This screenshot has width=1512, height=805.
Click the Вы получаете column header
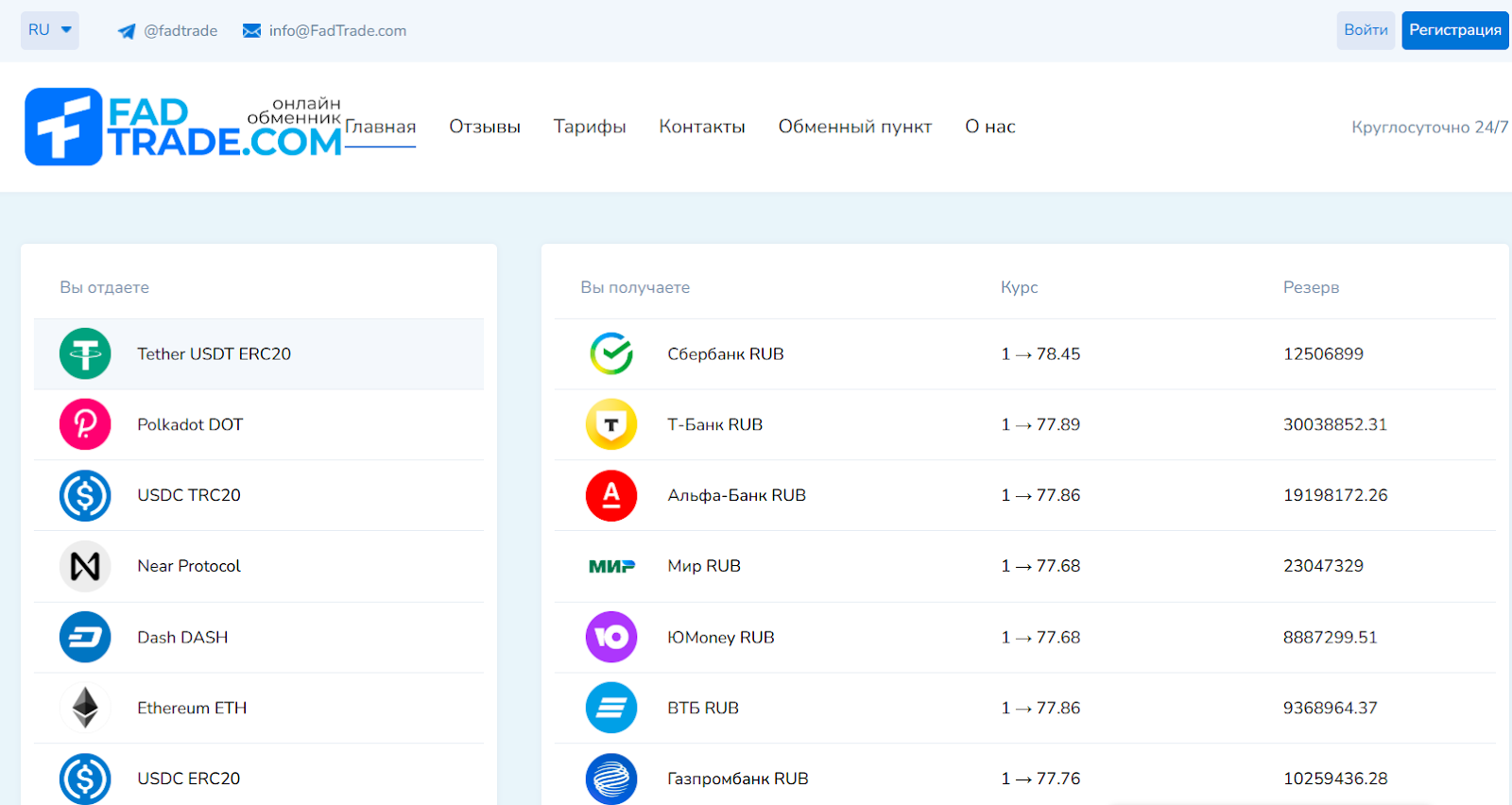click(x=635, y=287)
